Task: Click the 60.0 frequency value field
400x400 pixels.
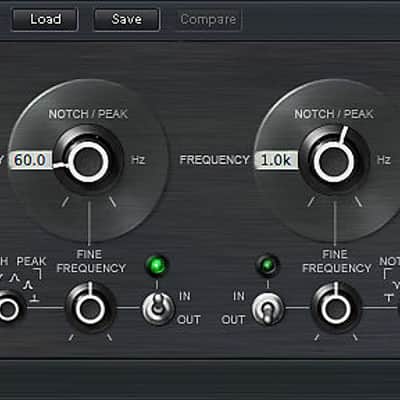Action: click(31, 160)
